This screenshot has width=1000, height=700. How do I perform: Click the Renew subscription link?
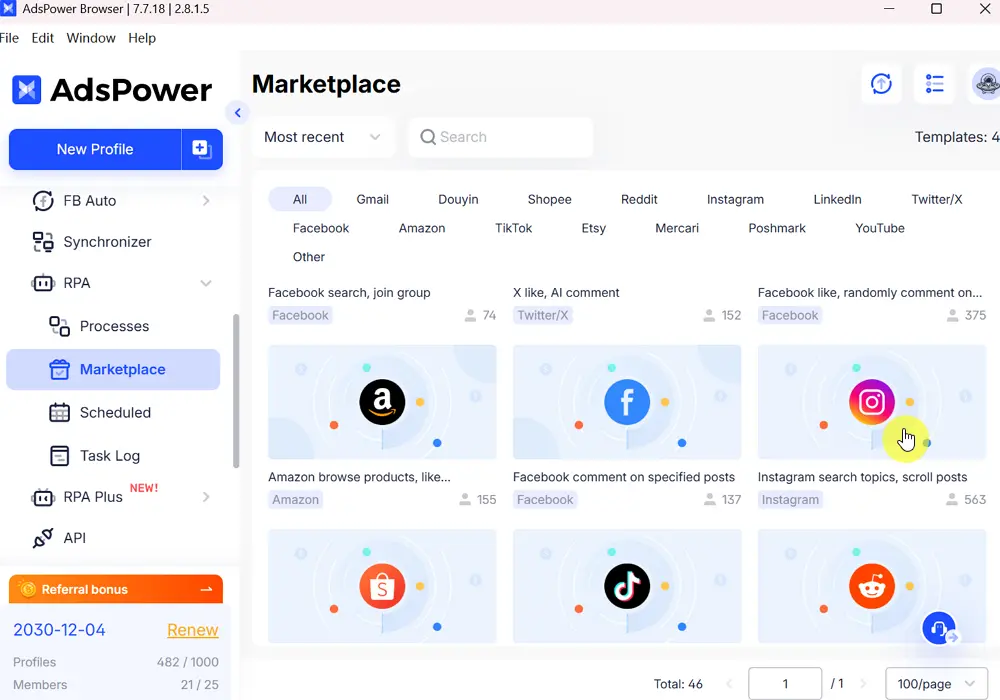point(192,630)
